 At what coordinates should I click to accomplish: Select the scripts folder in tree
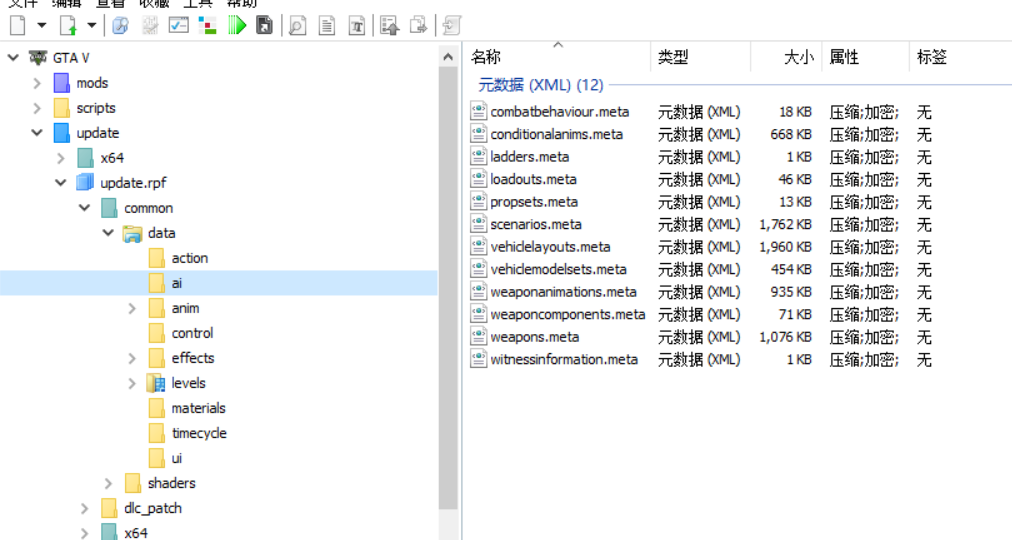(x=96, y=108)
